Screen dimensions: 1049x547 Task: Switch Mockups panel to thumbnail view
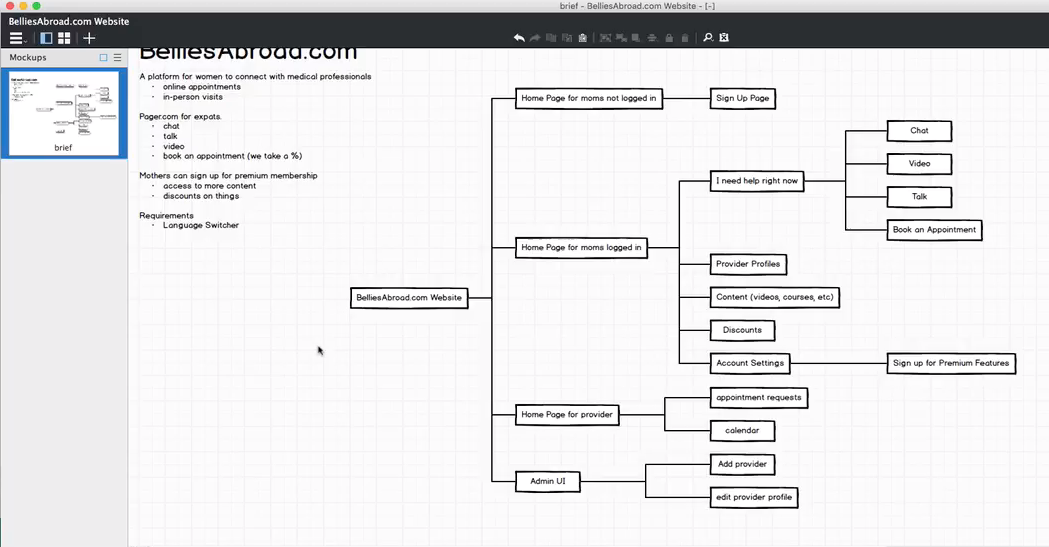click(103, 58)
